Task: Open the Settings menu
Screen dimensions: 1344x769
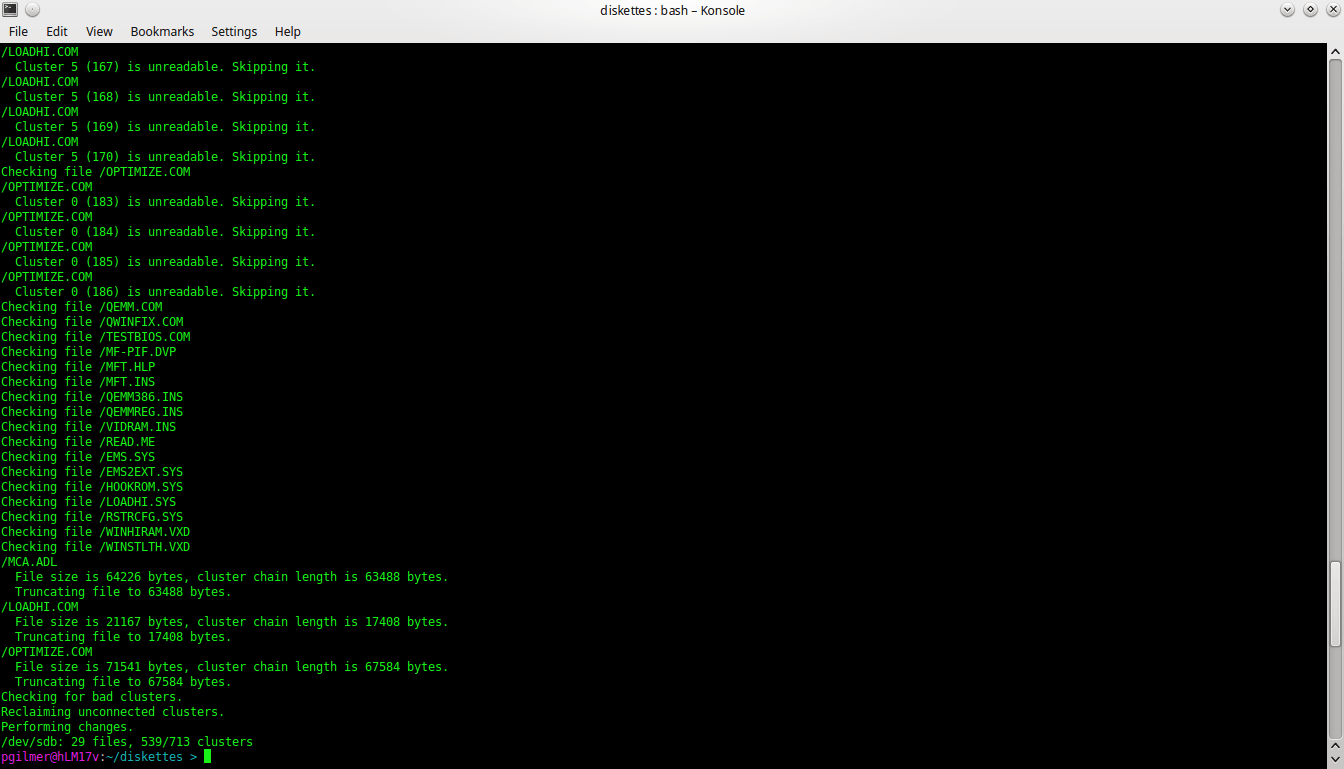Action: click(234, 32)
